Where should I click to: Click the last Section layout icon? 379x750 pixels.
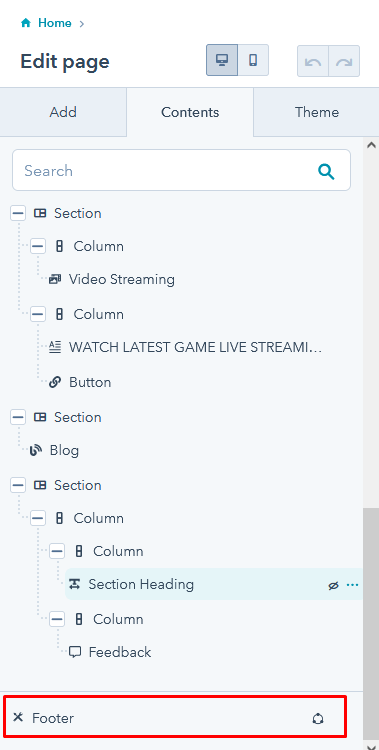[x=40, y=485]
